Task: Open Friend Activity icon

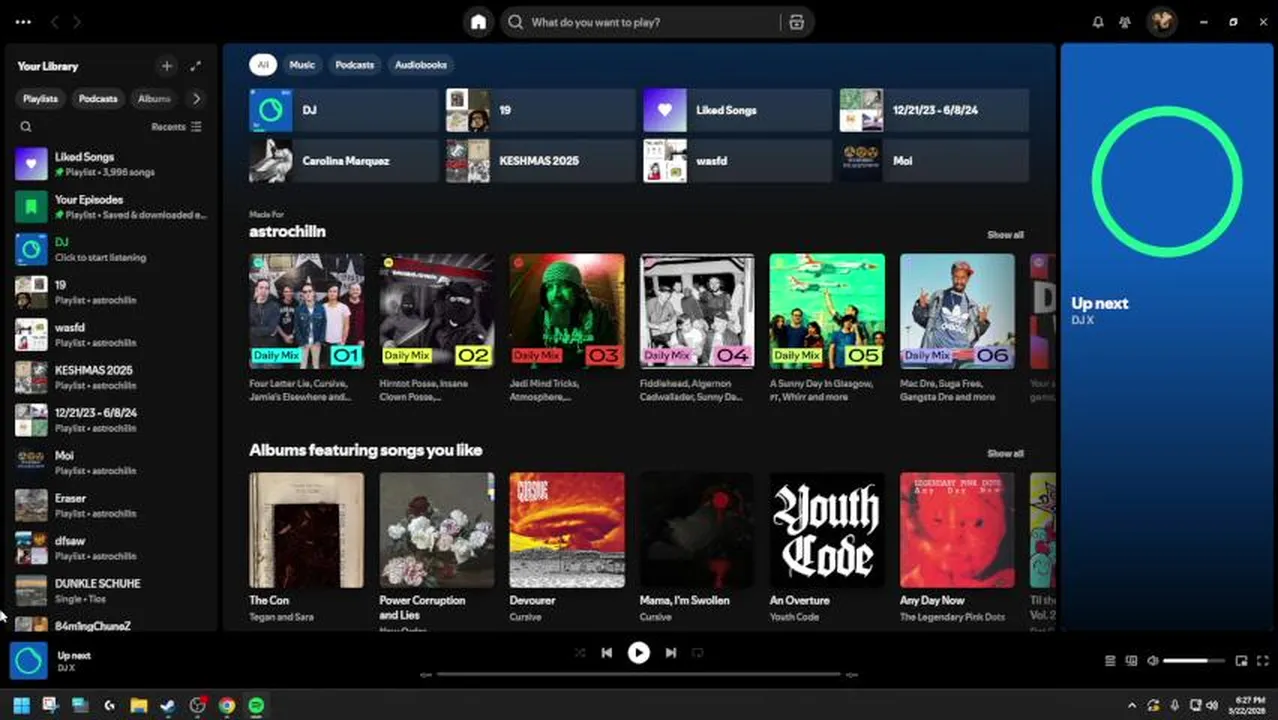Action: [x=1125, y=22]
